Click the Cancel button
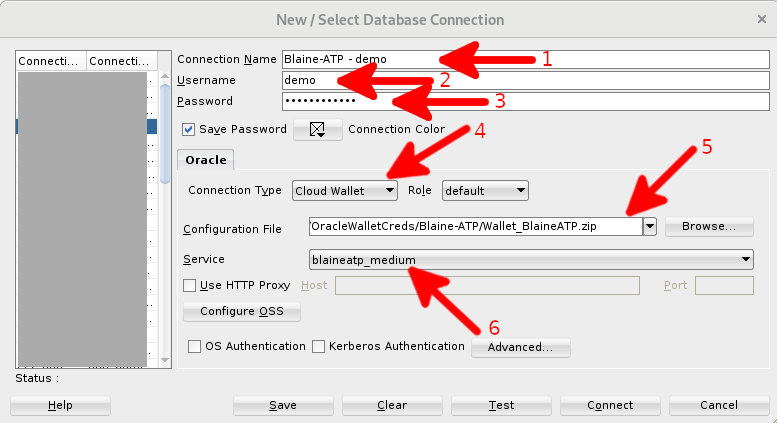This screenshot has width=777, height=423. pos(719,406)
